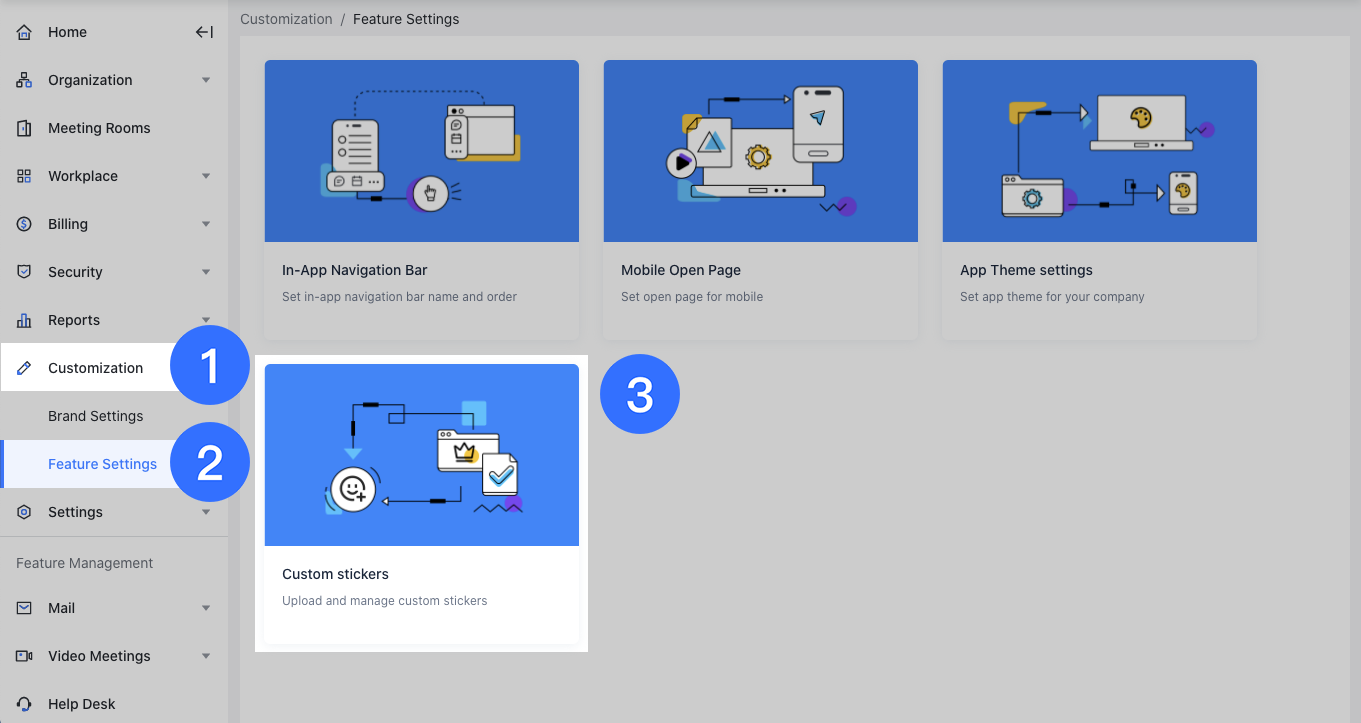The image size is (1361, 723).
Task: Expand the Organization section
Action: [x=207, y=80]
